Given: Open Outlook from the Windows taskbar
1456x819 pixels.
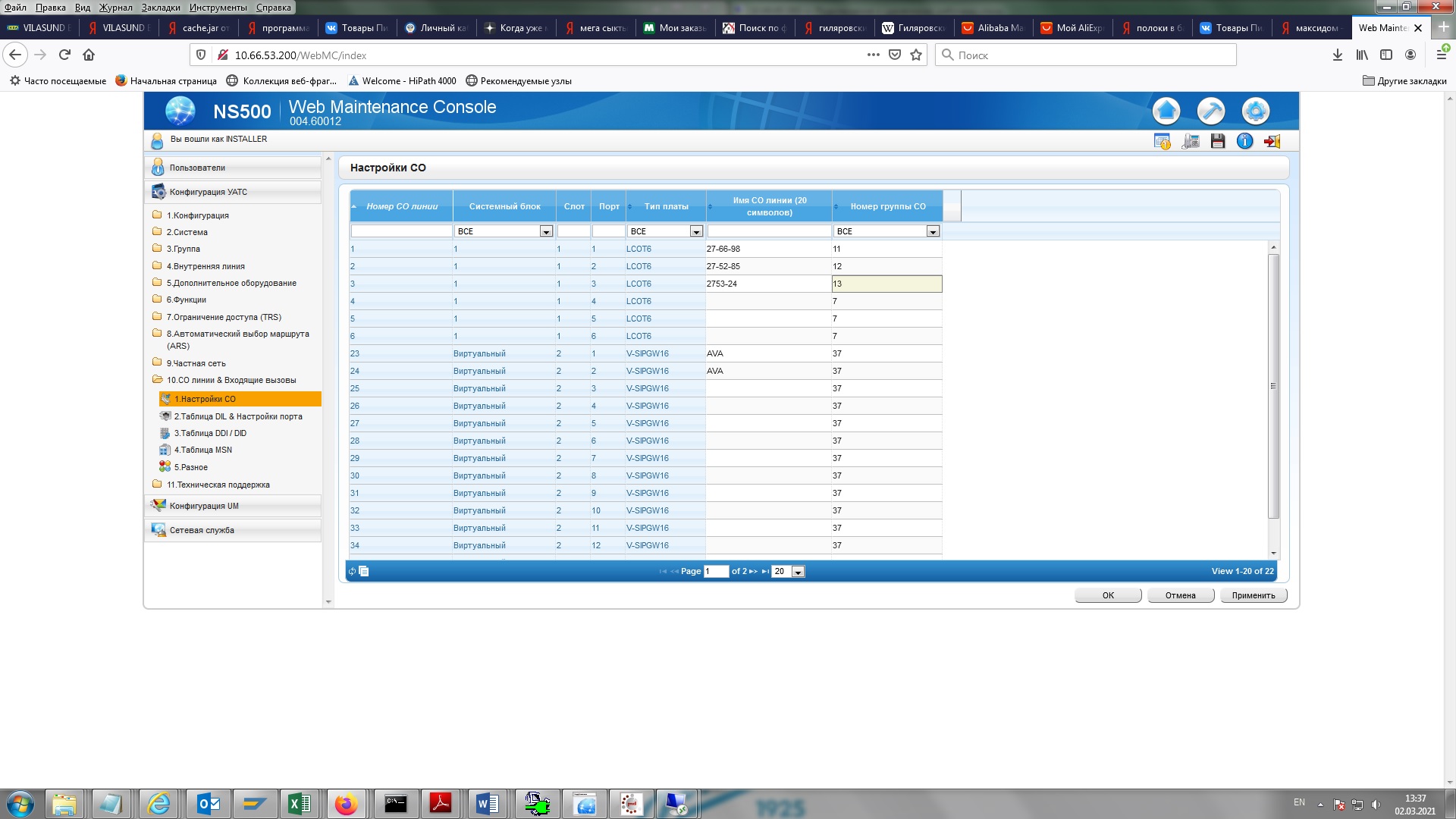Looking at the screenshot, I should click(208, 804).
